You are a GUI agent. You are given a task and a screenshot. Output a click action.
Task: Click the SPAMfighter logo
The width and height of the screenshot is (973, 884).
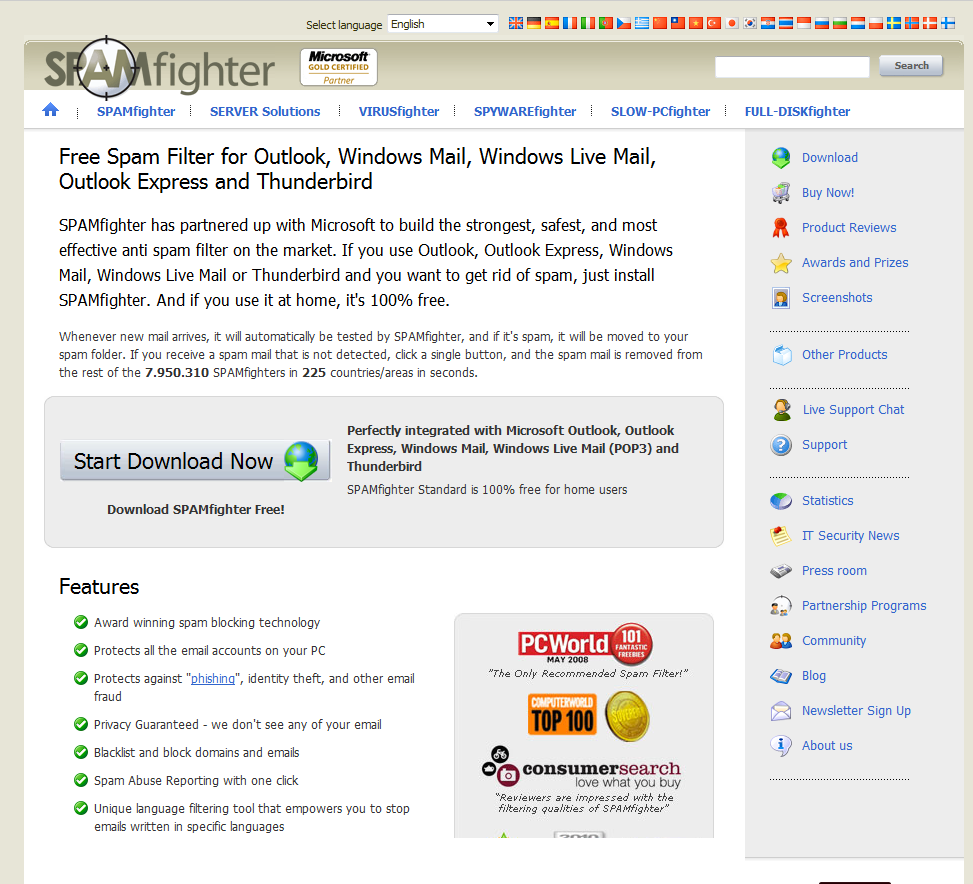coord(159,68)
